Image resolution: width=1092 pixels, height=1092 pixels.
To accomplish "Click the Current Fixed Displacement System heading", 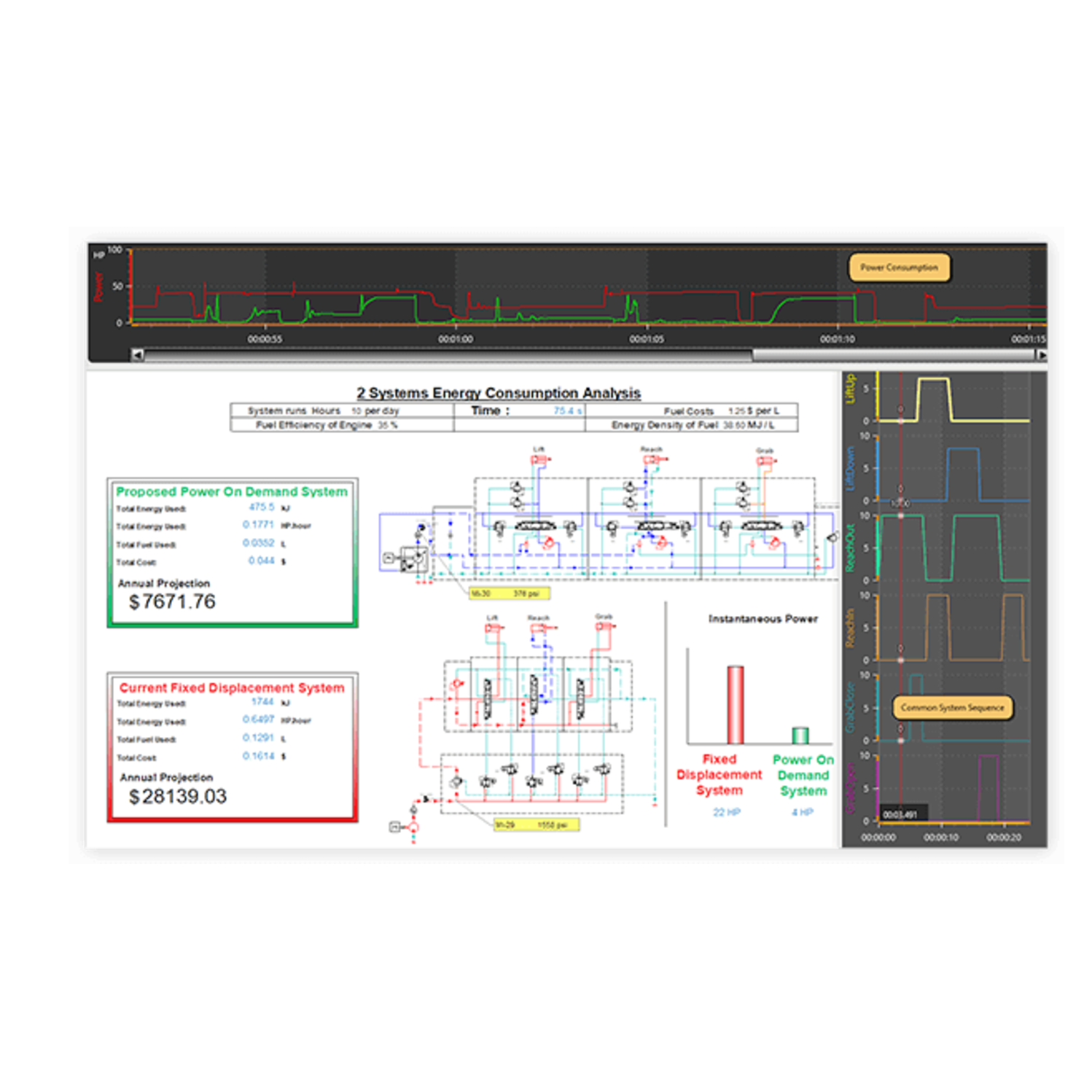I will coord(232,688).
